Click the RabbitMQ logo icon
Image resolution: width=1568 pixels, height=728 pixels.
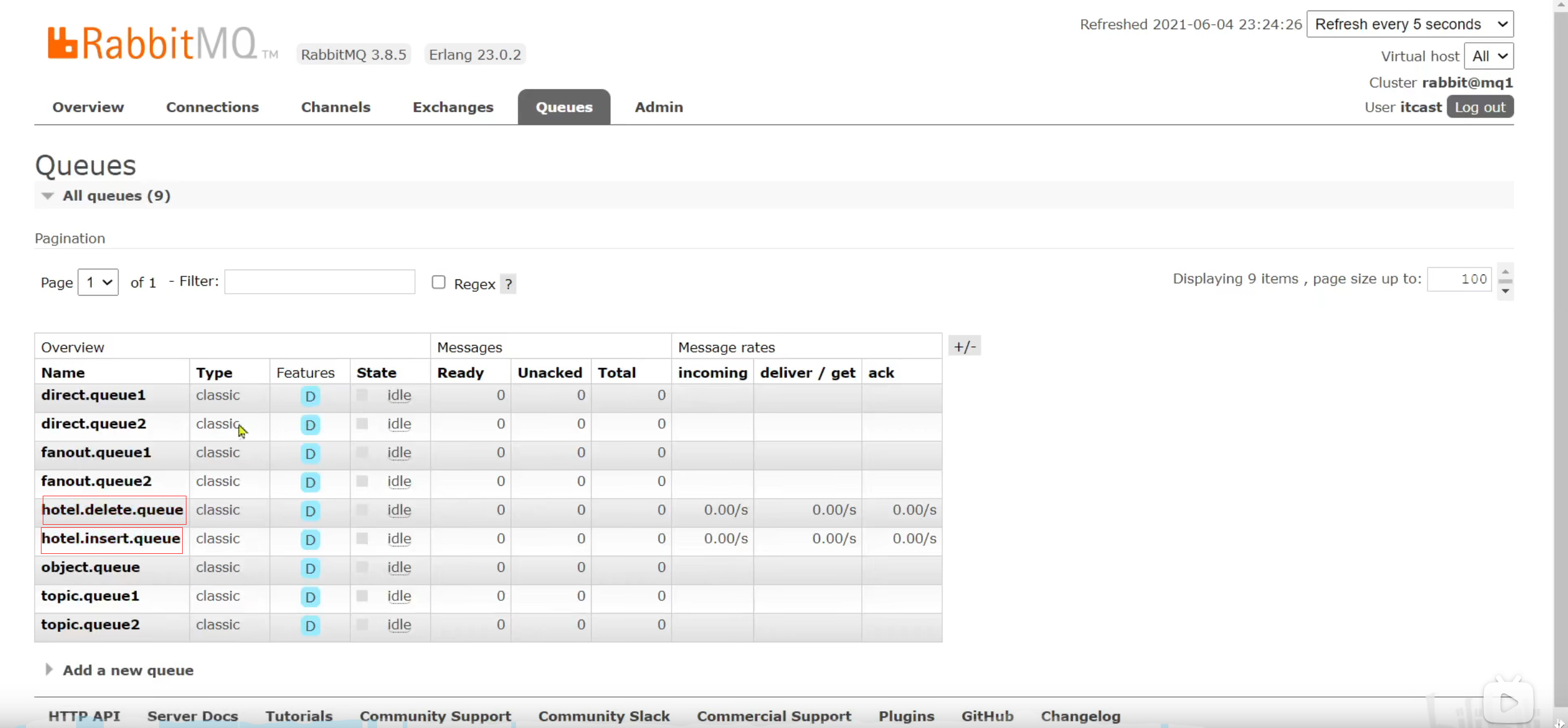click(x=63, y=43)
